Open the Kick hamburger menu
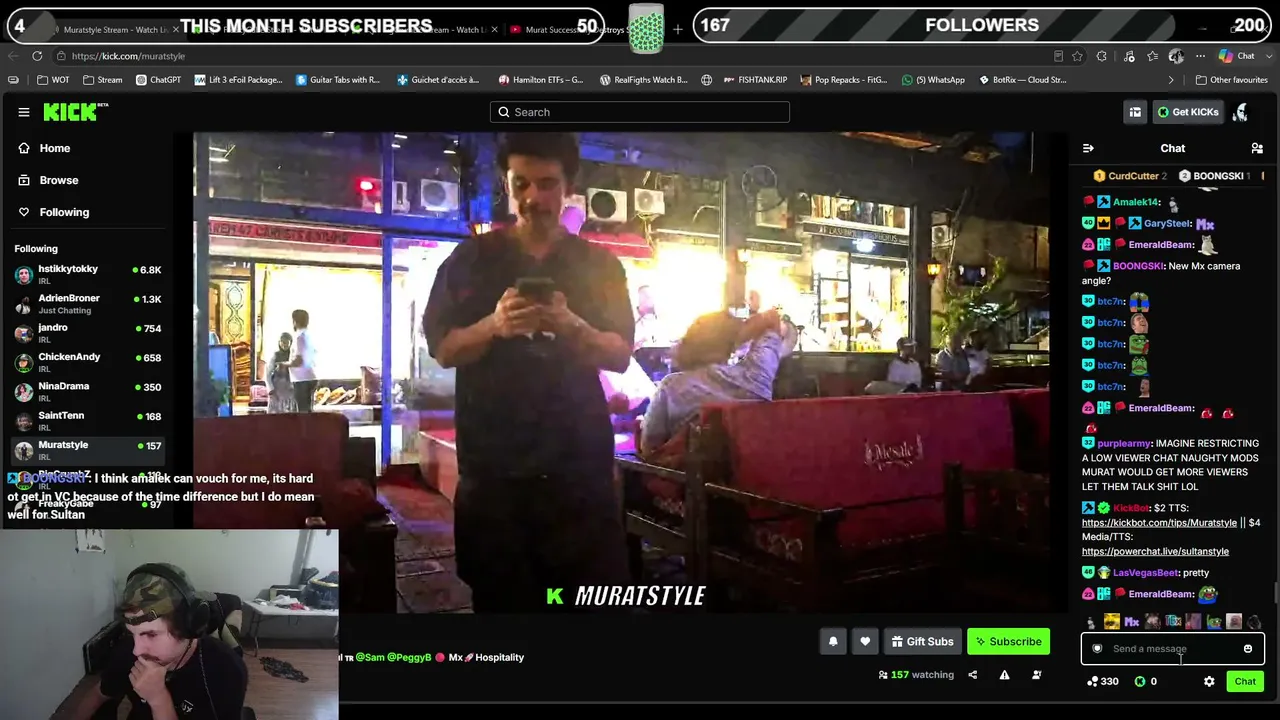The width and height of the screenshot is (1280, 720). click(24, 112)
